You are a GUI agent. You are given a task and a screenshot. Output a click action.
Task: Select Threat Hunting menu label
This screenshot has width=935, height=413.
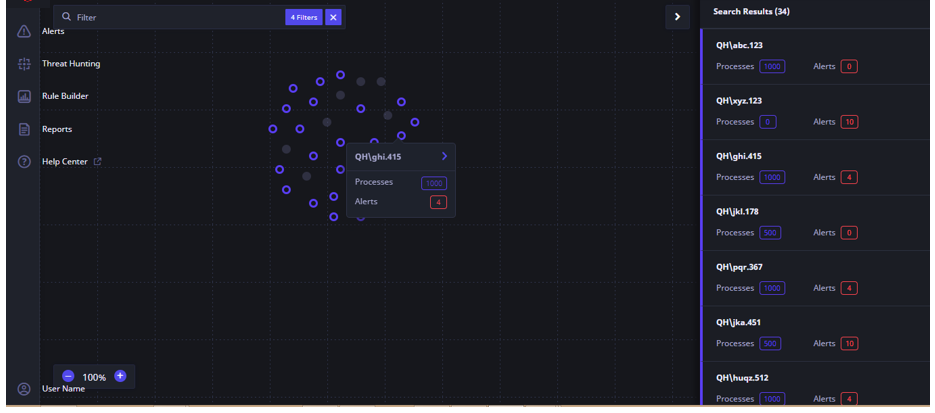[71, 64]
